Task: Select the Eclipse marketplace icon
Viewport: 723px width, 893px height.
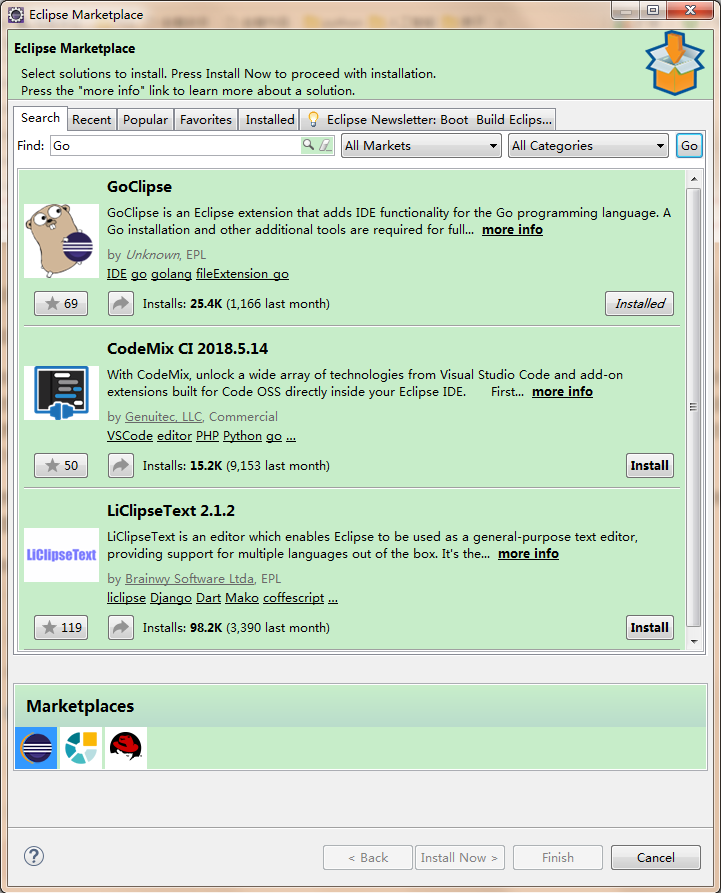Action: click(x=36, y=748)
